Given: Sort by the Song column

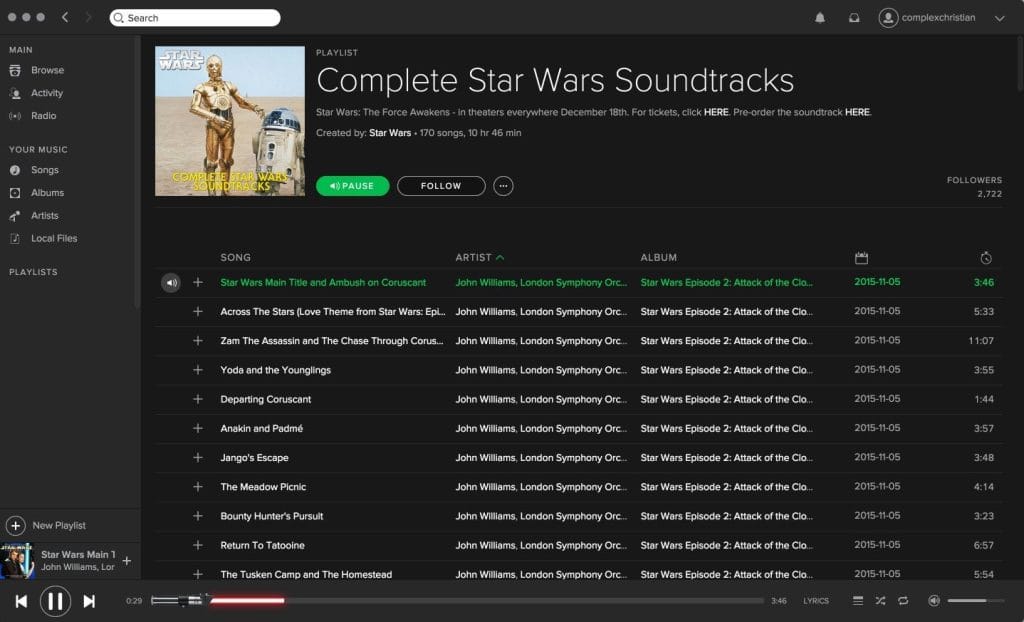Looking at the screenshot, I should click(x=236, y=257).
